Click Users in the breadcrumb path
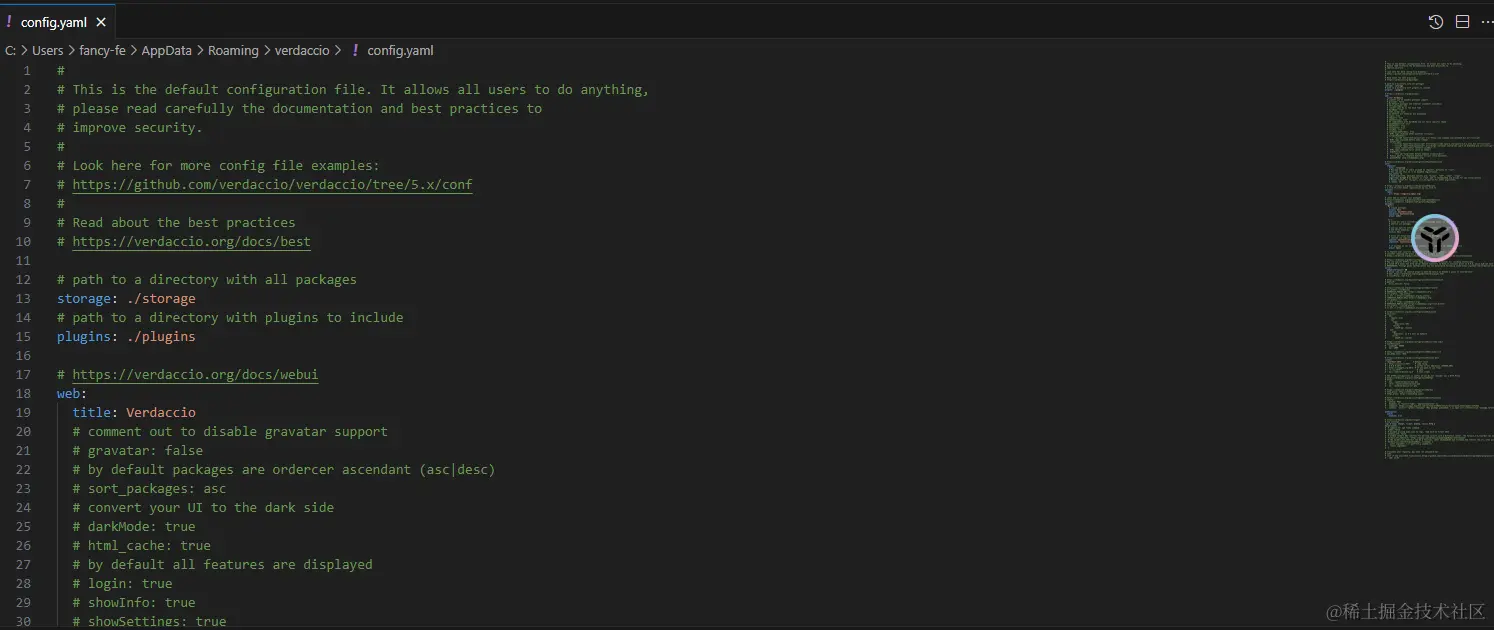This screenshot has width=1494, height=630. (48, 50)
